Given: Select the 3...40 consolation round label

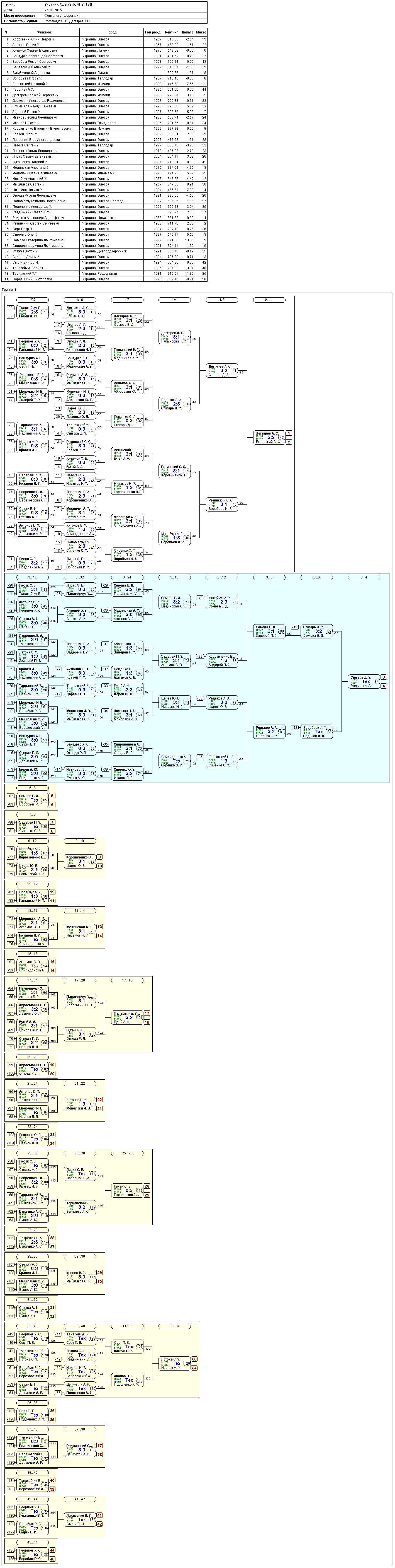Looking at the screenshot, I should (32, 578).
